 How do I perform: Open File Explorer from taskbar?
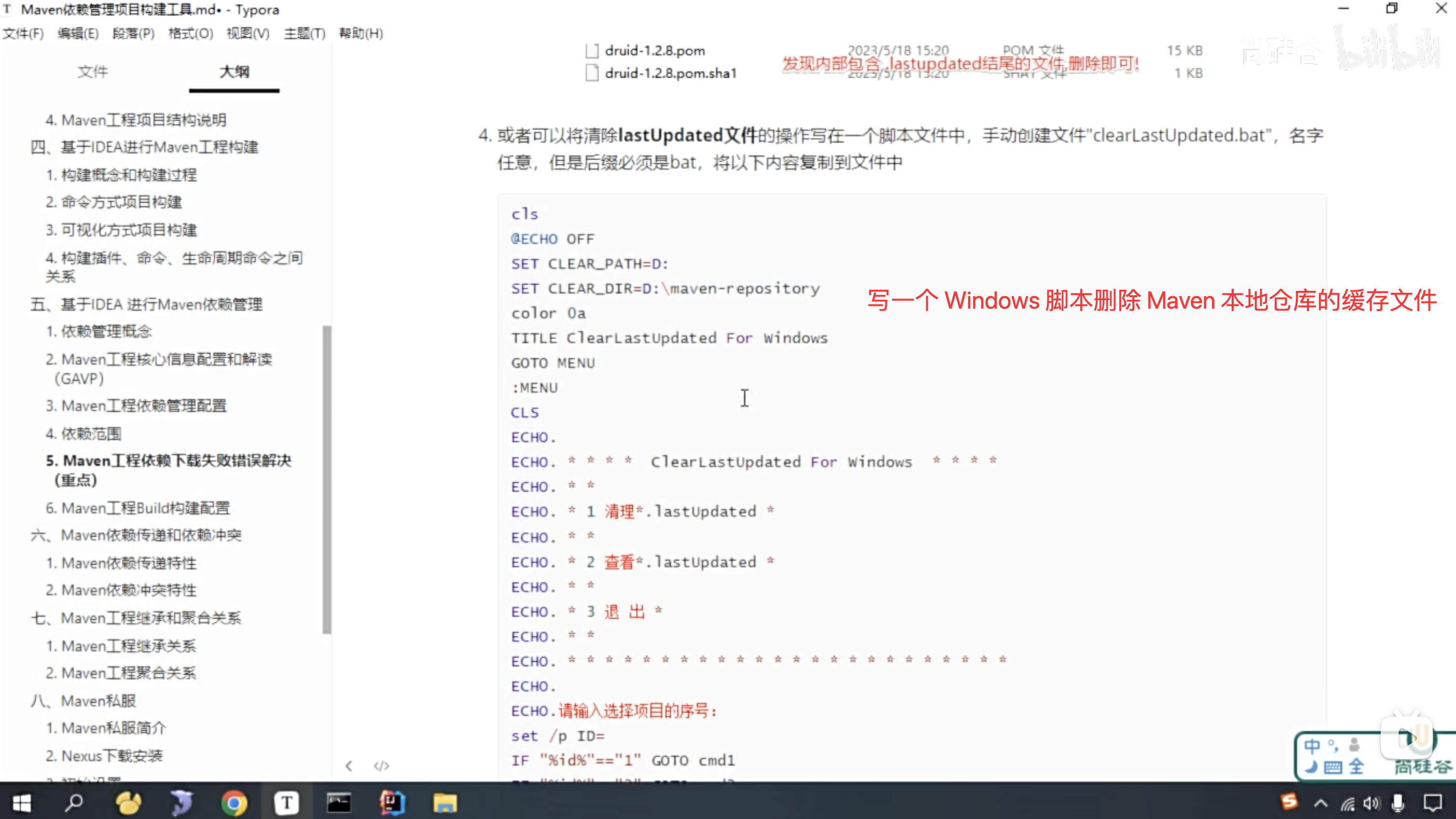click(x=445, y=803)
